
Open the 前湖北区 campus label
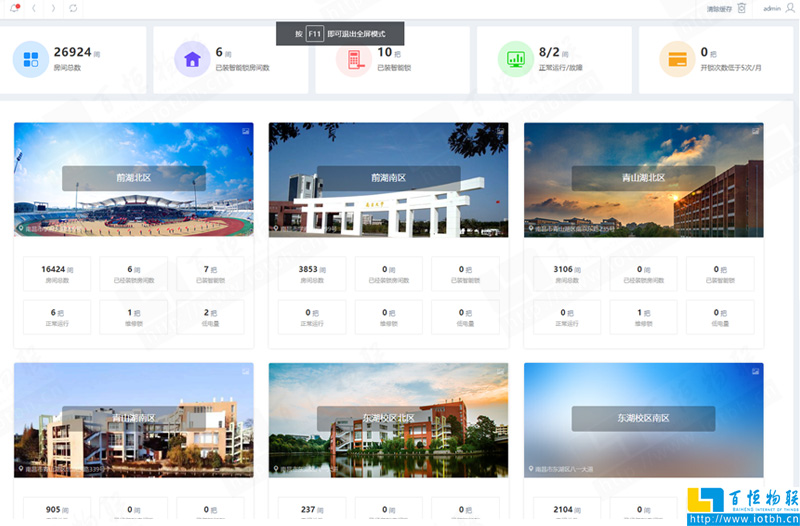pos(134,178)
